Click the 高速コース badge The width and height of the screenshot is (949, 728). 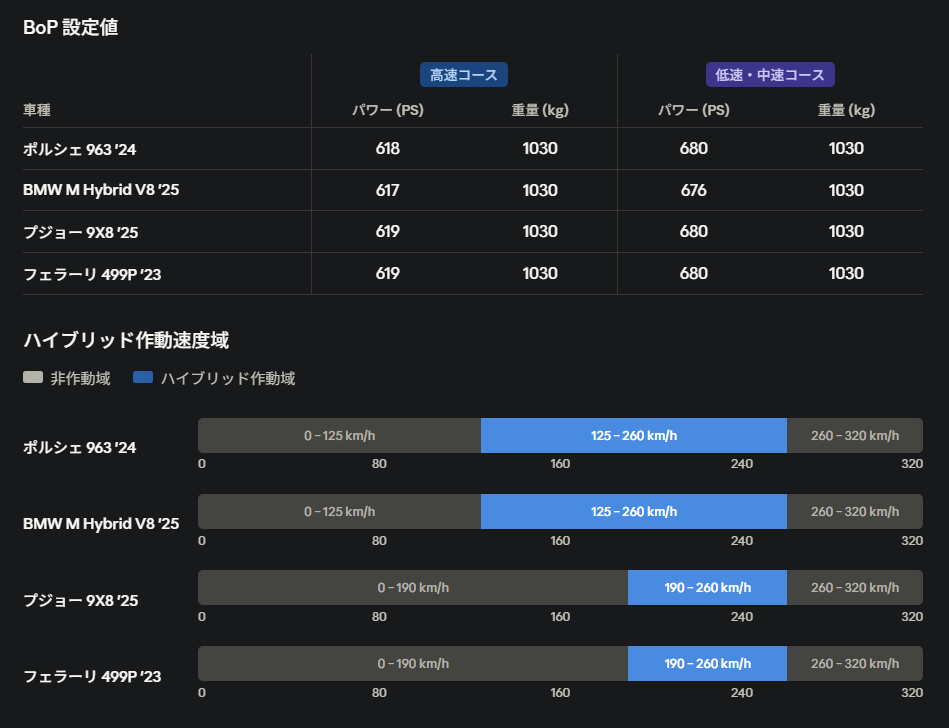pyautogui.click(x=464, y=74)
